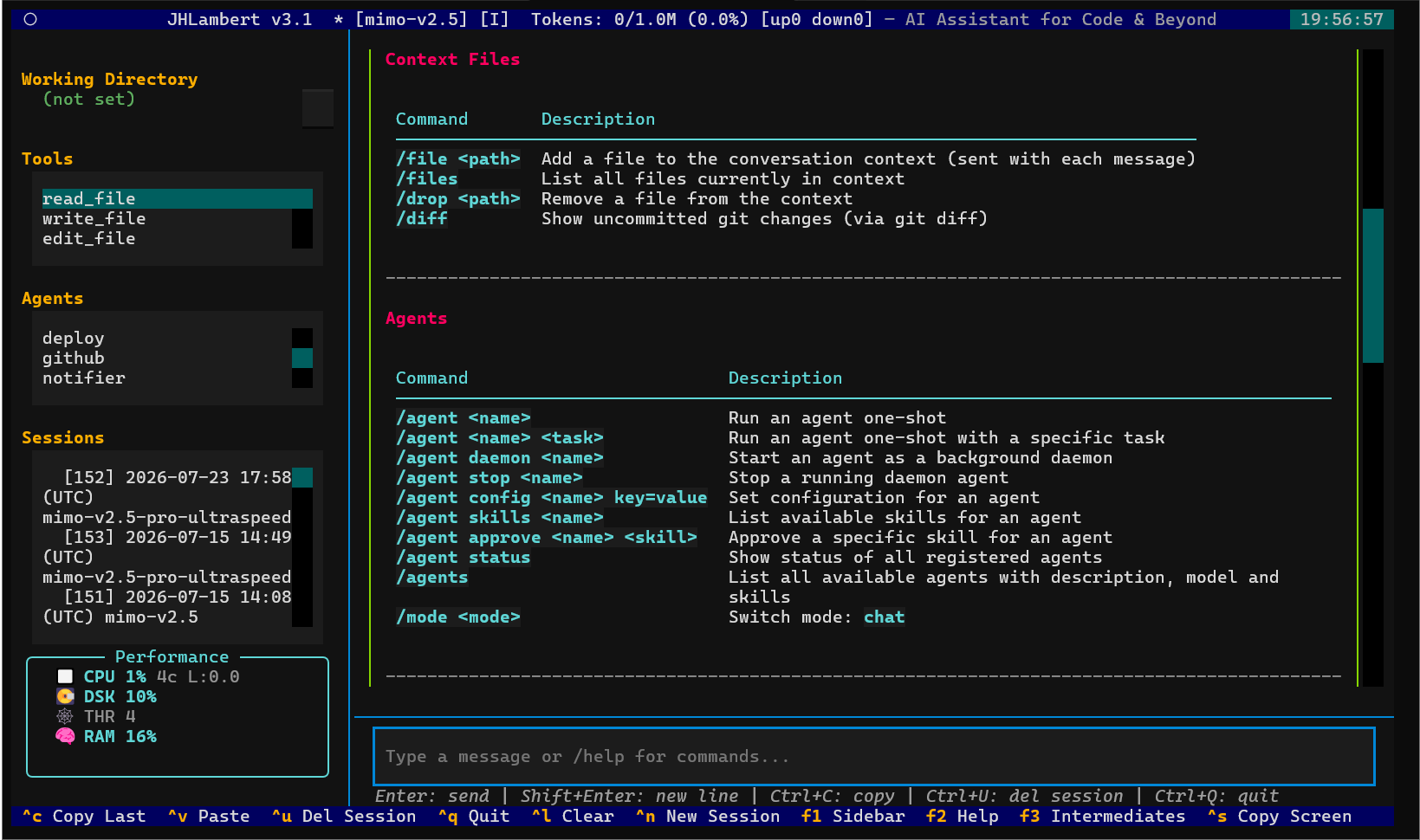Click the /mode <mode> command
Image resolution: width=1420 pixels, height=840 pixels.
pos(458,617)
